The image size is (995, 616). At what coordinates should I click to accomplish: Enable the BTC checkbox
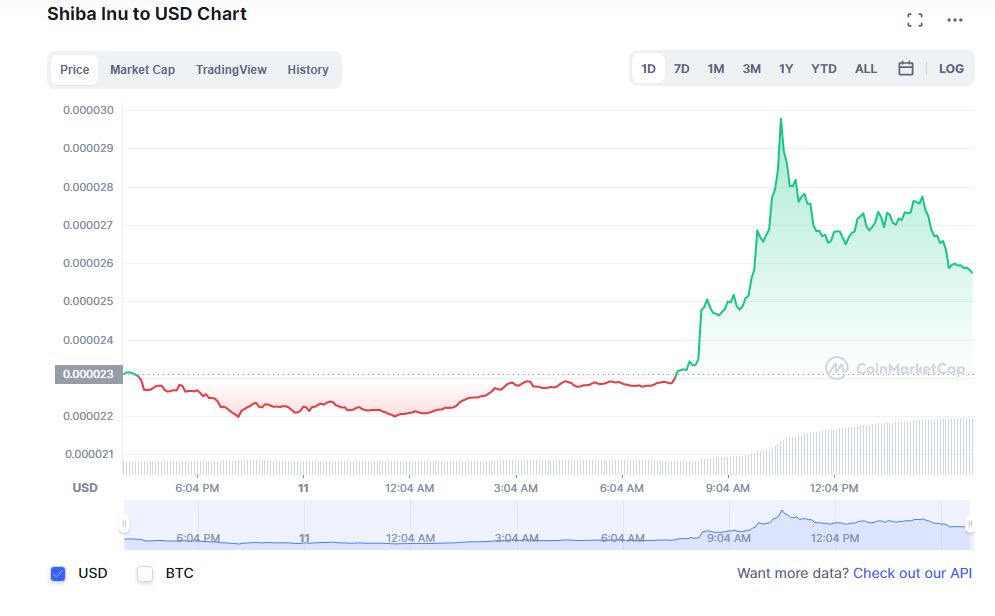(145, 573)
